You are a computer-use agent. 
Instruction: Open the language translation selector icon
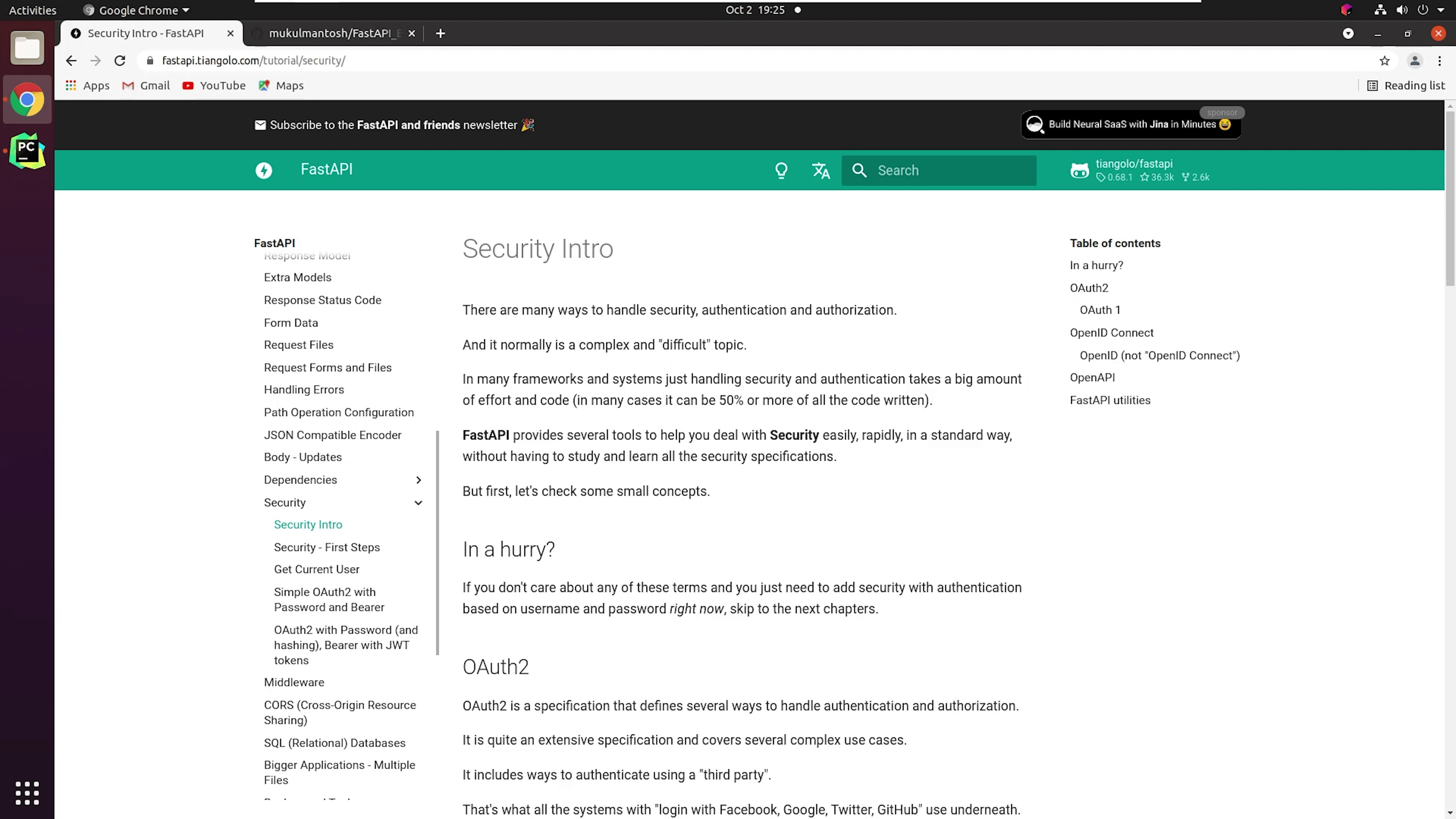(x=821, y=170)
